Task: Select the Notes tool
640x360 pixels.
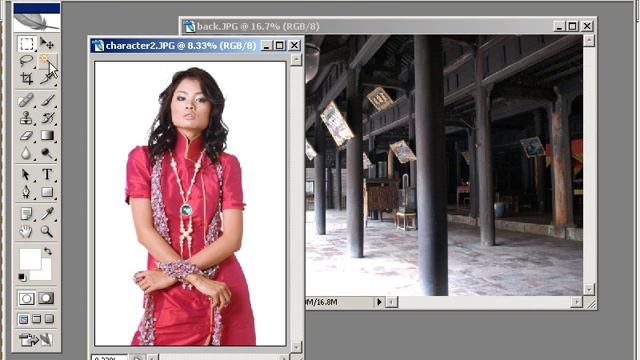Action: (x=26, y=213)
